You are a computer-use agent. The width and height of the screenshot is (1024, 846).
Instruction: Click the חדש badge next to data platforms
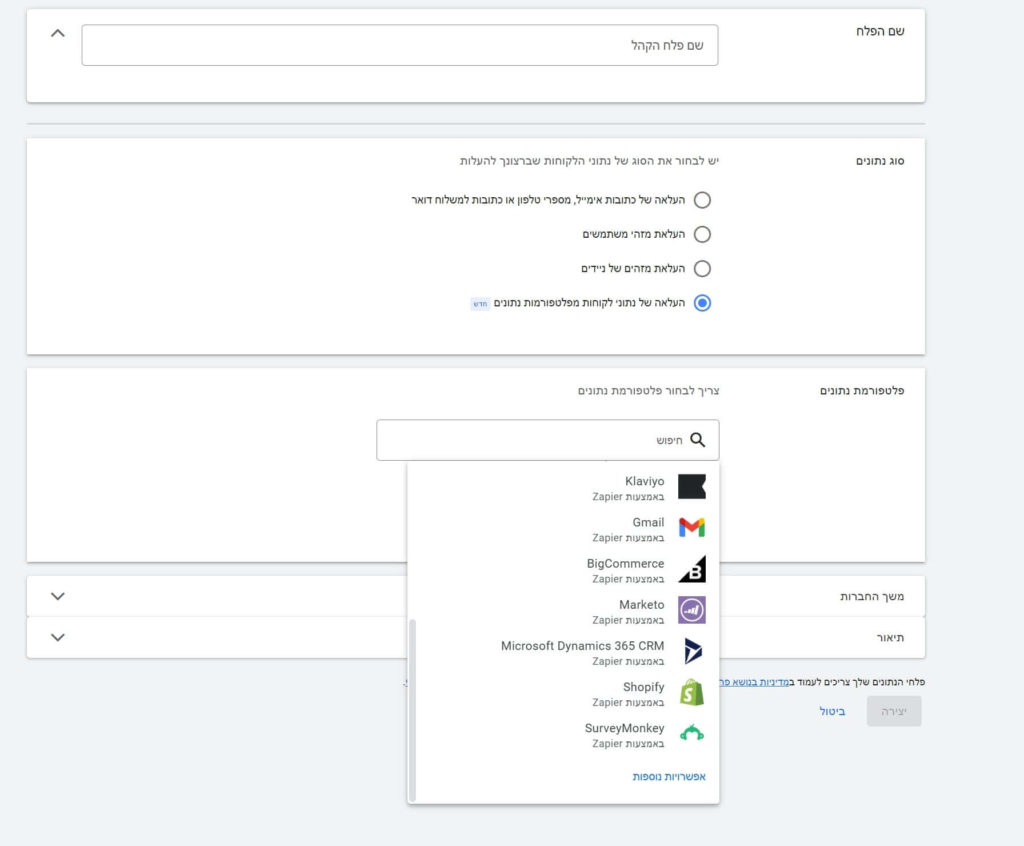point(480,304)
